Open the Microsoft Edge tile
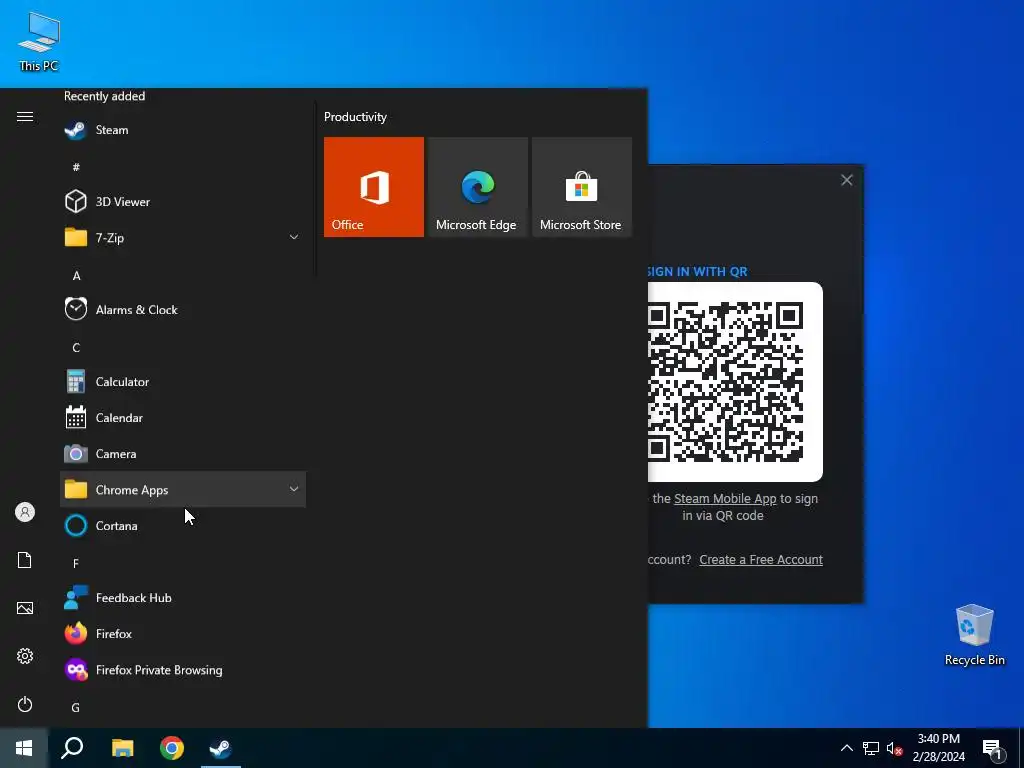 tap(477, 187)
